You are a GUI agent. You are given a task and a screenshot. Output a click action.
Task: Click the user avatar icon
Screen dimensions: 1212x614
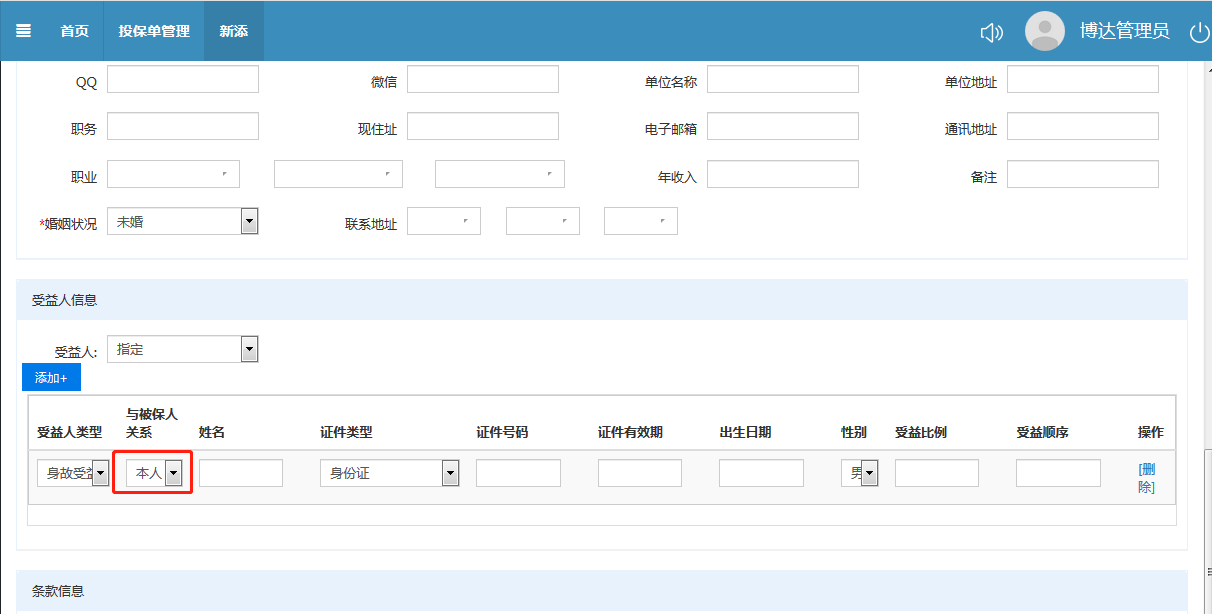tap(1045, 31)
